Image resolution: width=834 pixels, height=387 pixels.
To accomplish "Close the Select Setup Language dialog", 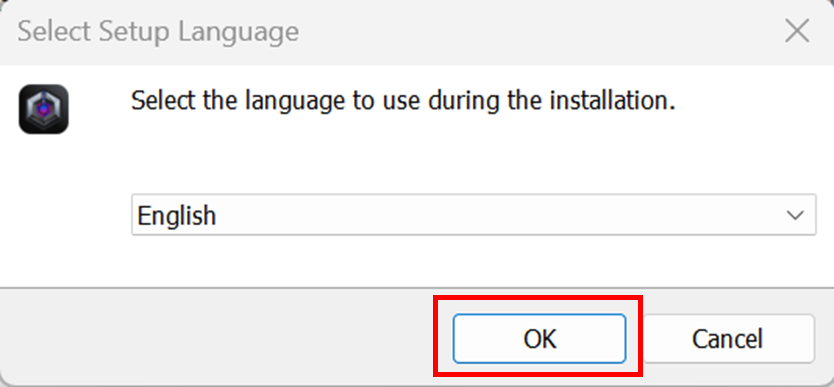I will (797, 31).
